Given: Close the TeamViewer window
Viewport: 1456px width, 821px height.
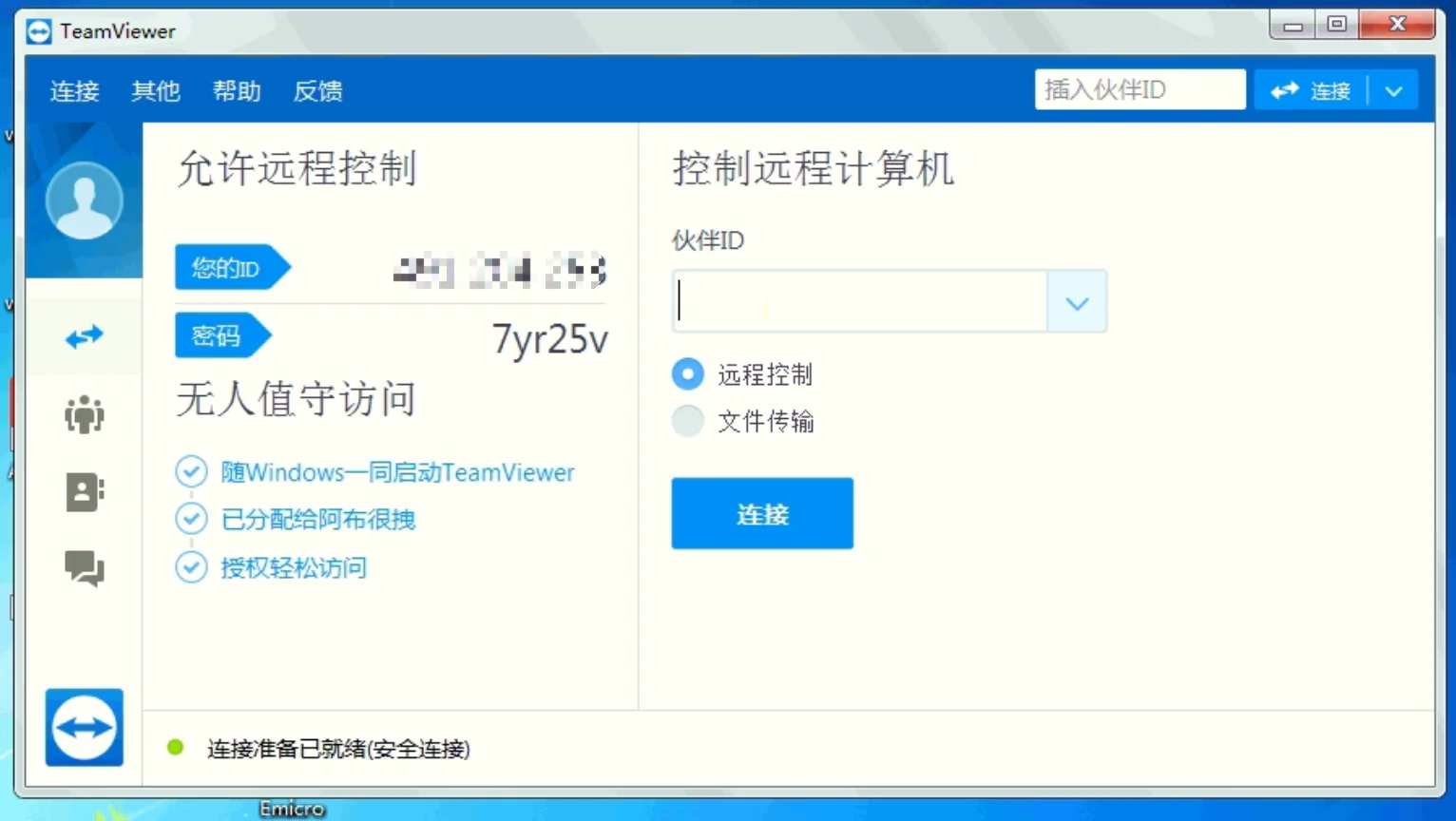Looking at the screenshot, I should tap(1397, 25).
